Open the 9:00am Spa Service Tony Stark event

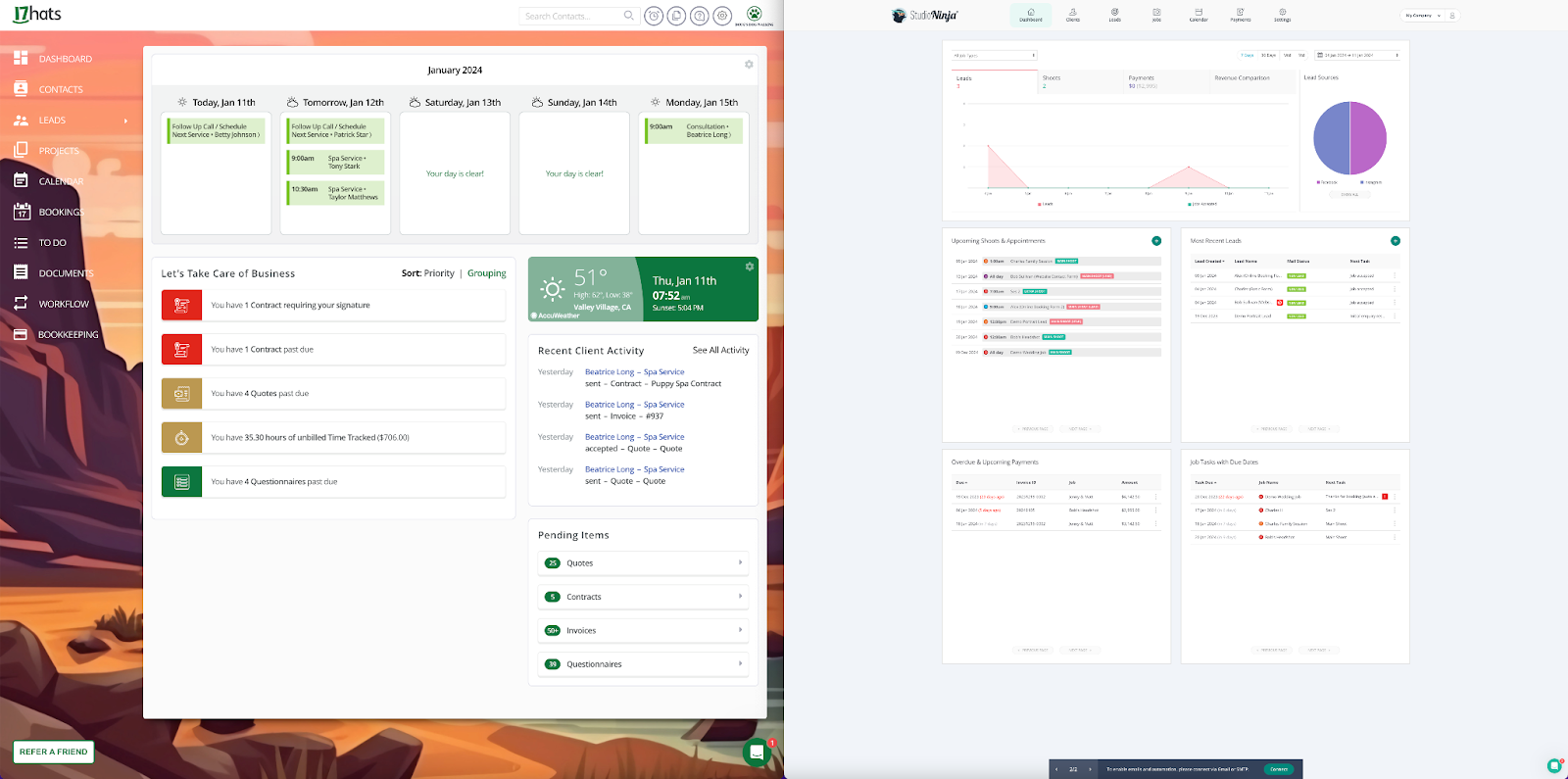tap(336, 162)
